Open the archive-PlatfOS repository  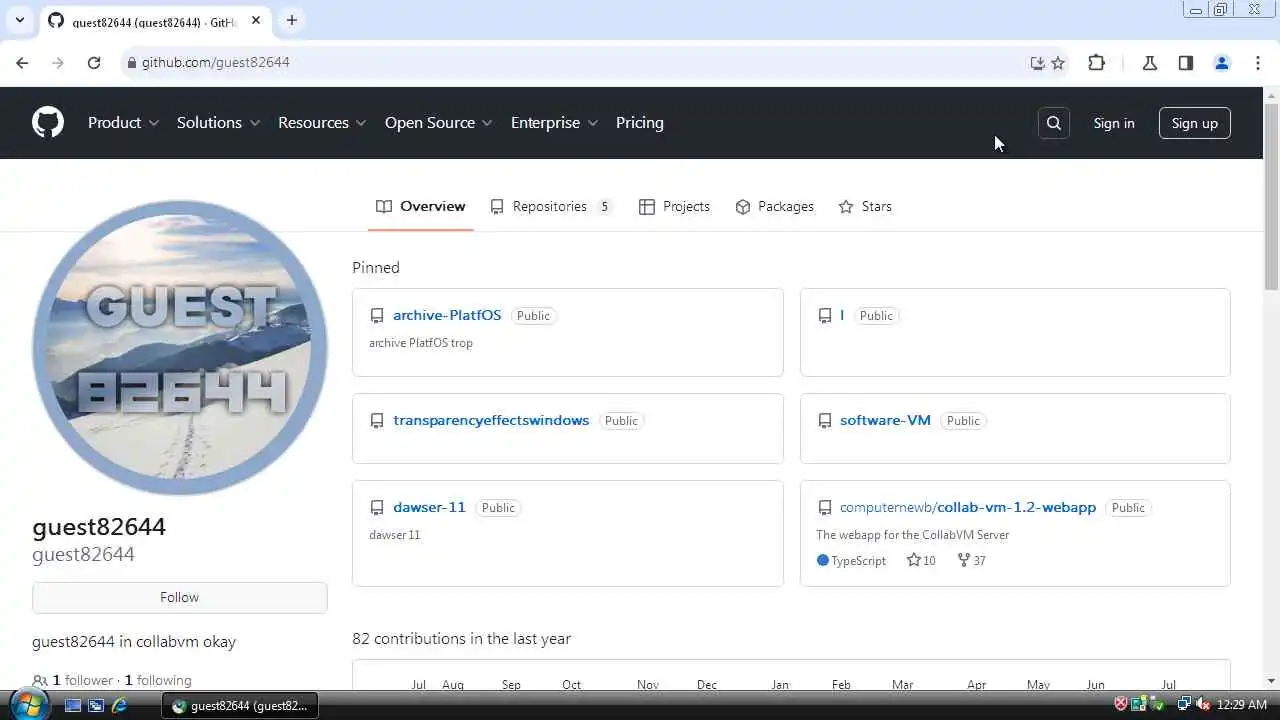447,315
